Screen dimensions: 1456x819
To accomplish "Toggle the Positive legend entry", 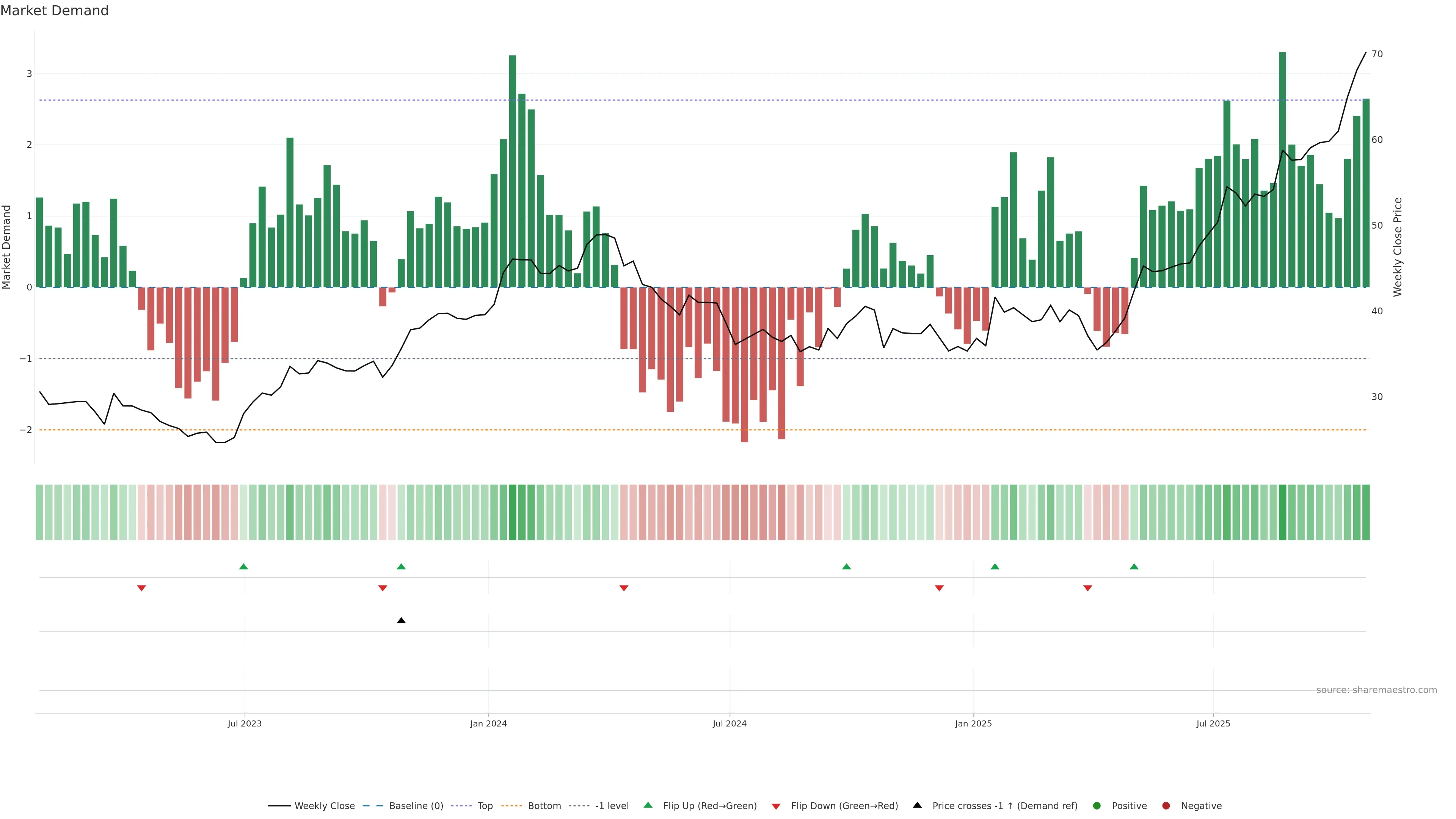I will [1129, 806].
